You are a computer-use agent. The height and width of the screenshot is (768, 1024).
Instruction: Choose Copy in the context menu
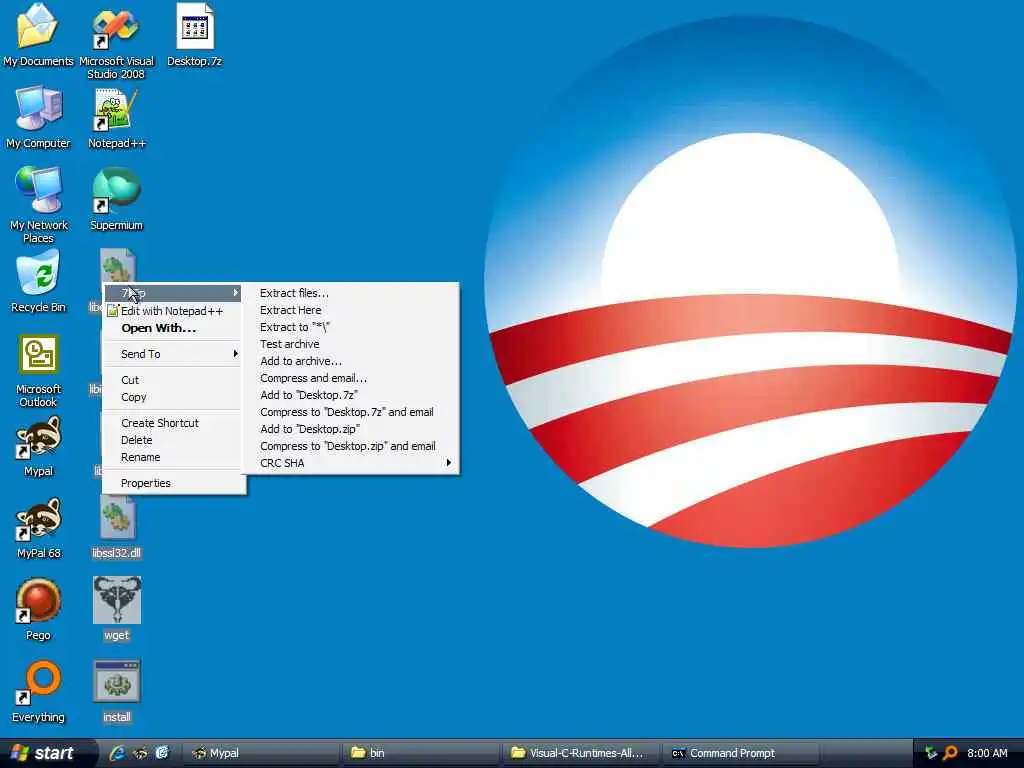click(173, 397)
